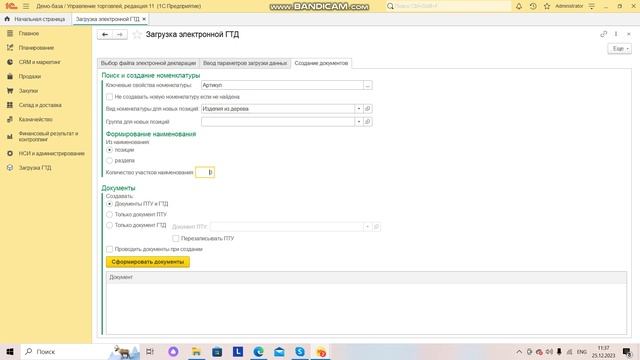Image resolution: width=640 pixels, height=360 pixels.
Task: Open the Еще dropdown button
Action: coord(620,49)
